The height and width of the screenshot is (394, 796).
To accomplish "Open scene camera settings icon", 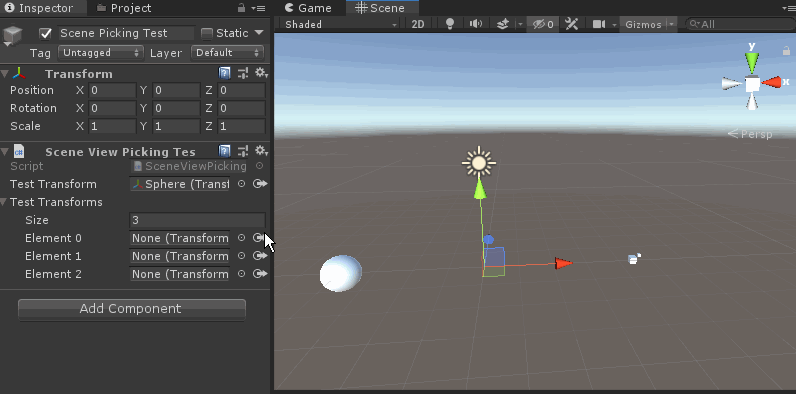I will click(x=599, y=24).
